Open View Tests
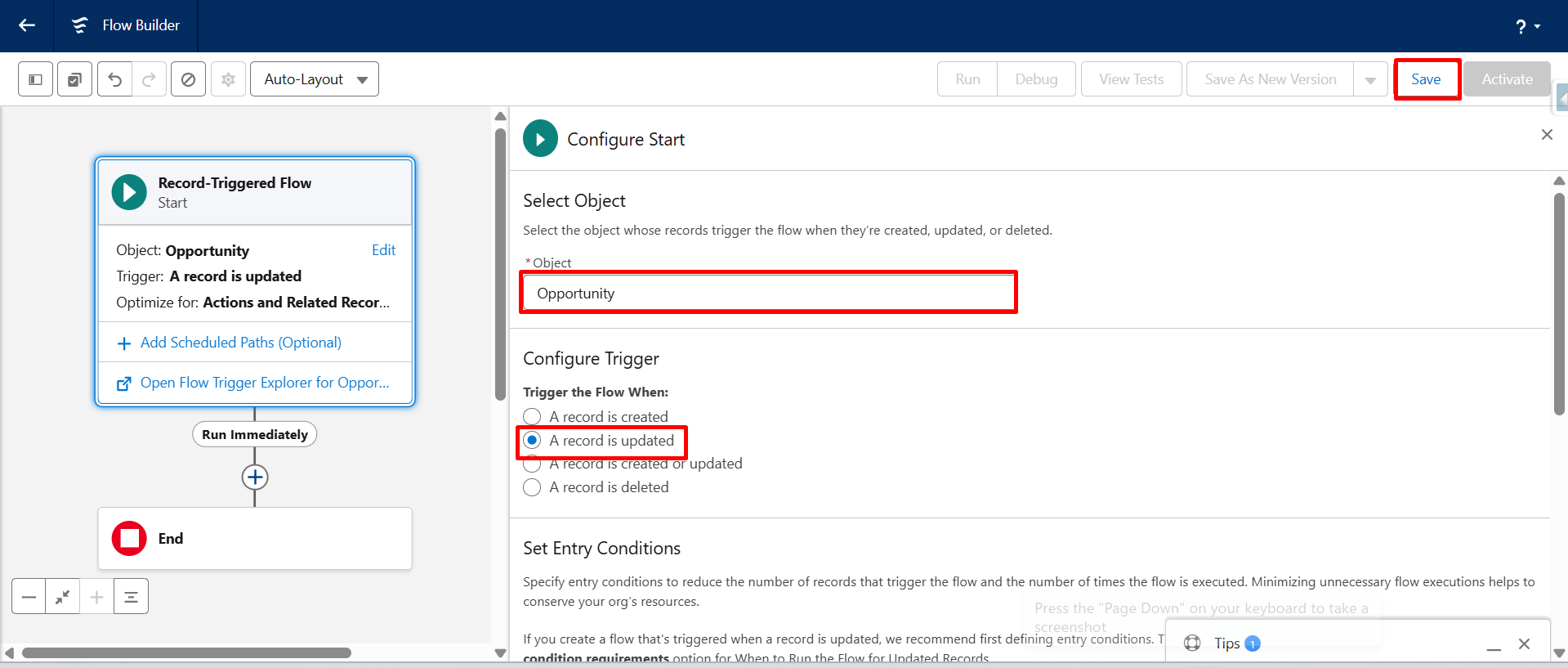The image size is (1568, 668). tap(1131, 79)
